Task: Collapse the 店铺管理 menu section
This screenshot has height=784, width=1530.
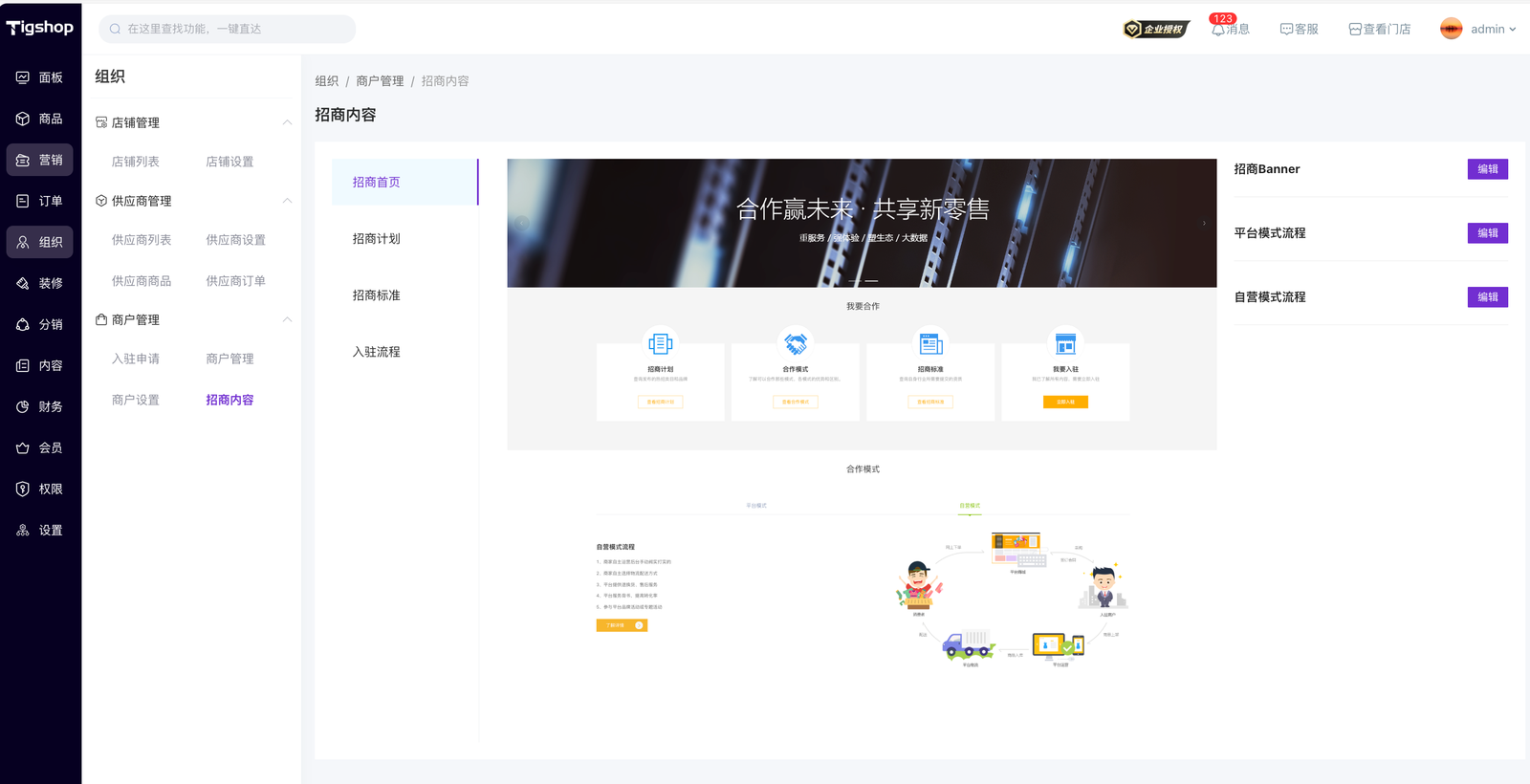Action: click(x=287, y=122)
